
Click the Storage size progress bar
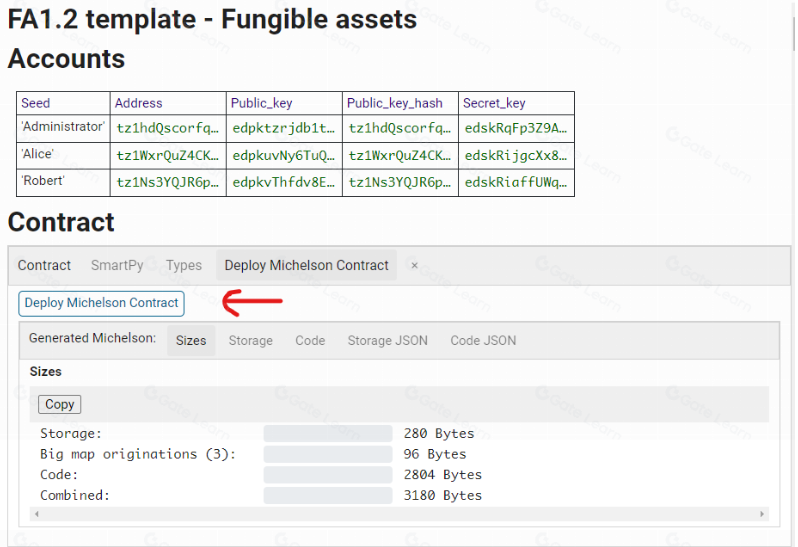coord(328,434)
